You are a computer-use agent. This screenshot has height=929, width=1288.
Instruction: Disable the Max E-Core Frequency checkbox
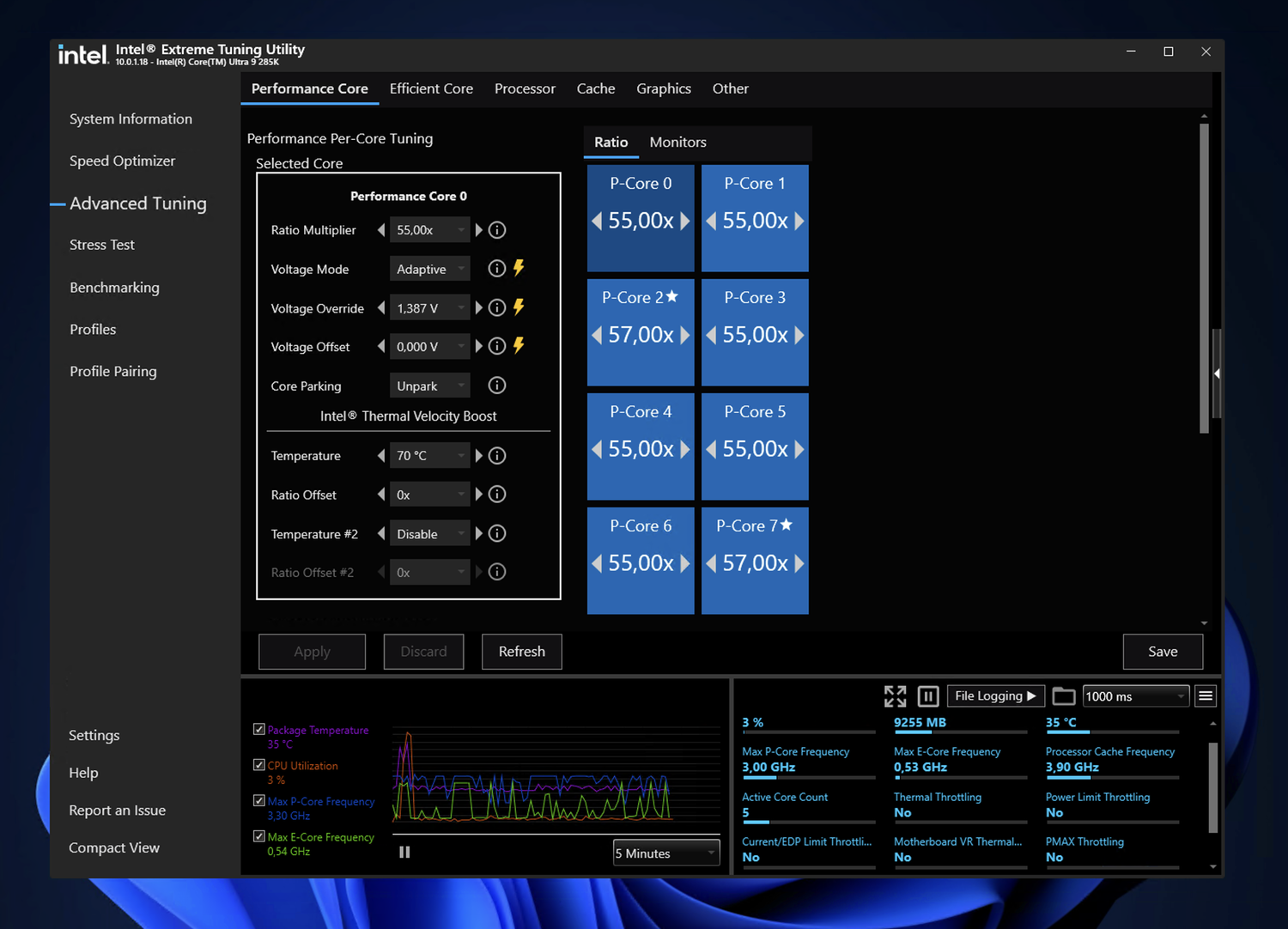coord(259,836)
